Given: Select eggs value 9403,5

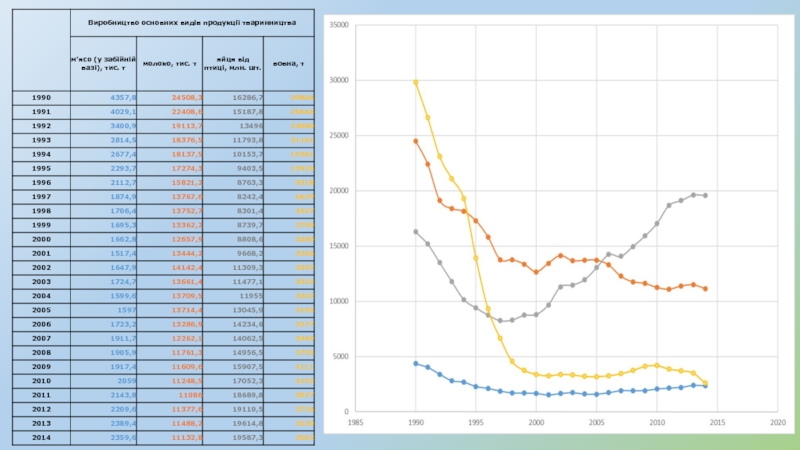Looking at the screenshot, I should pos(250,168).
